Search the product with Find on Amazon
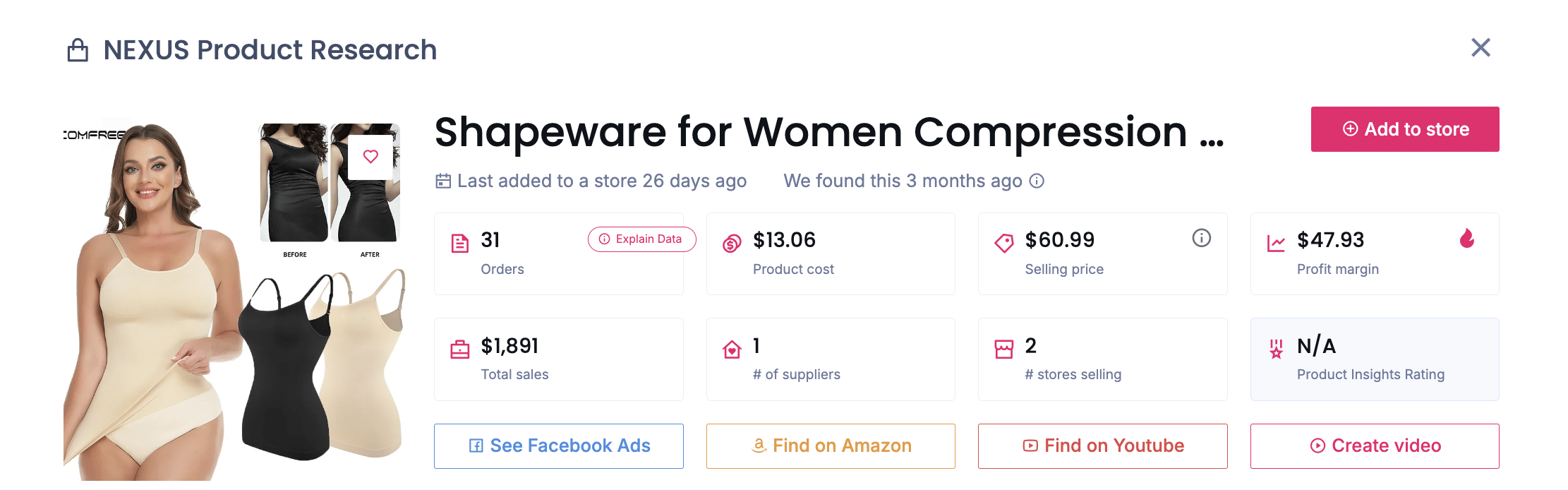This screenshot has width=1568, height=490. point(831,446)
